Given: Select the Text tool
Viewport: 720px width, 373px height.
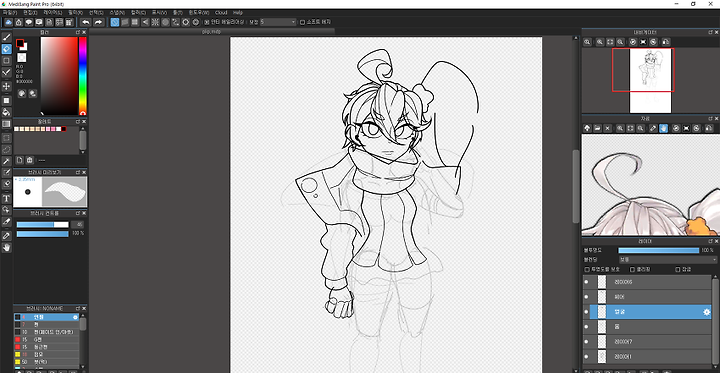Looking at the screenshot, I should tap(6, 198).
